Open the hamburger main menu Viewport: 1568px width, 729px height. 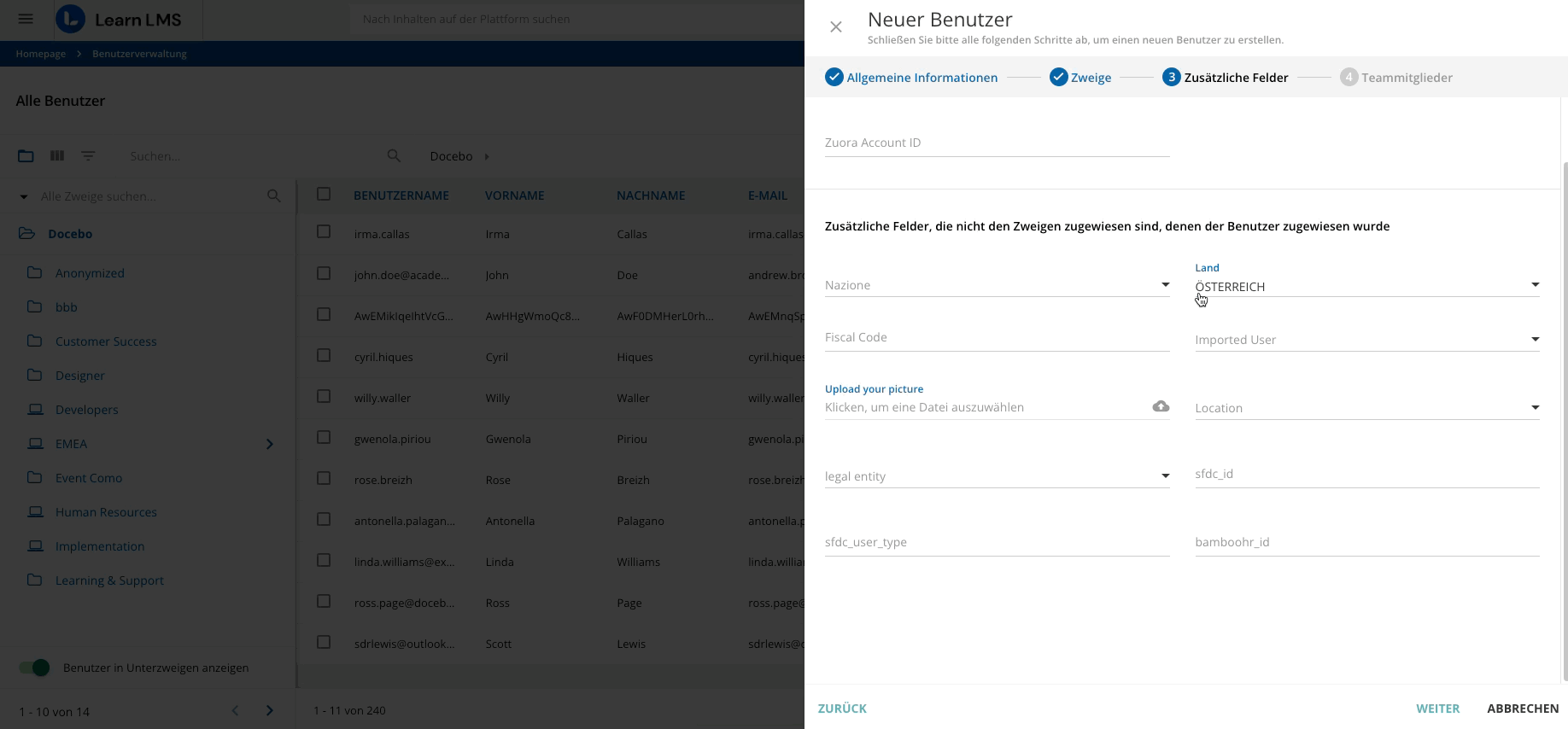(26, 19)
